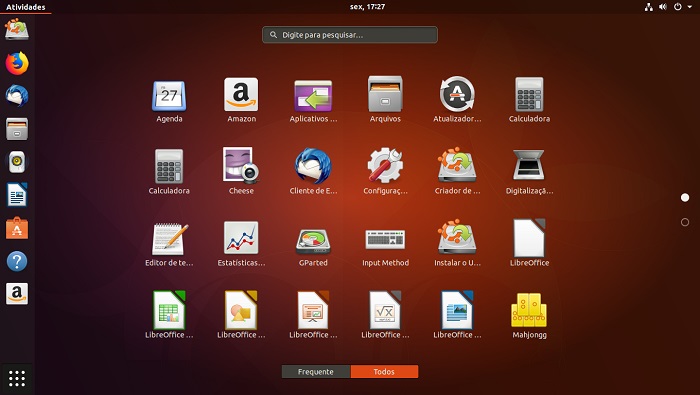Launch Rhythmbox speaker icon in the dock
Viewport: 700px width, 395px height.
17,162
